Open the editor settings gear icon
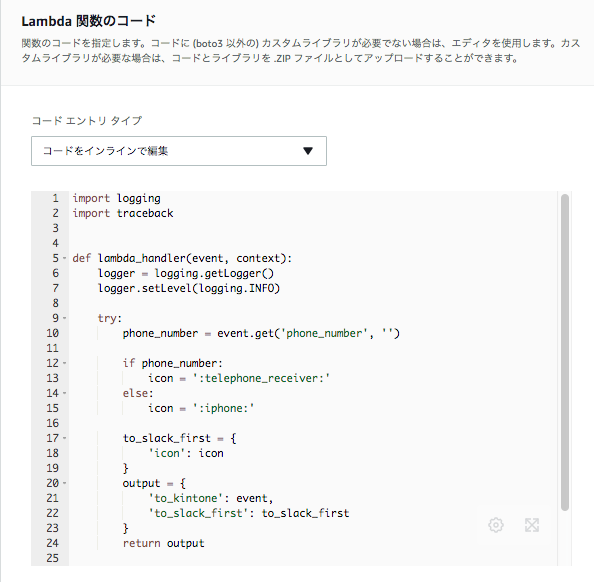The image size is (594, 582). click(496, 525)
